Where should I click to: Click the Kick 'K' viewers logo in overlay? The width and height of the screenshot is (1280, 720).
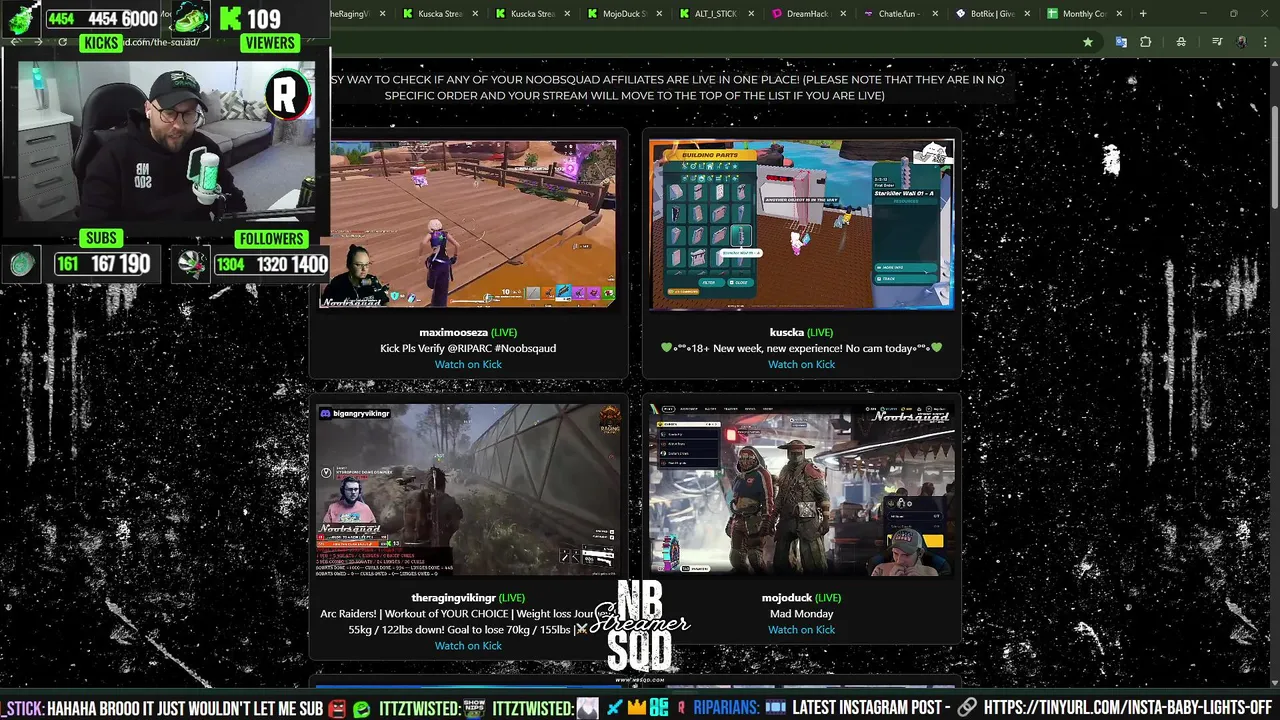click(230, 18)
